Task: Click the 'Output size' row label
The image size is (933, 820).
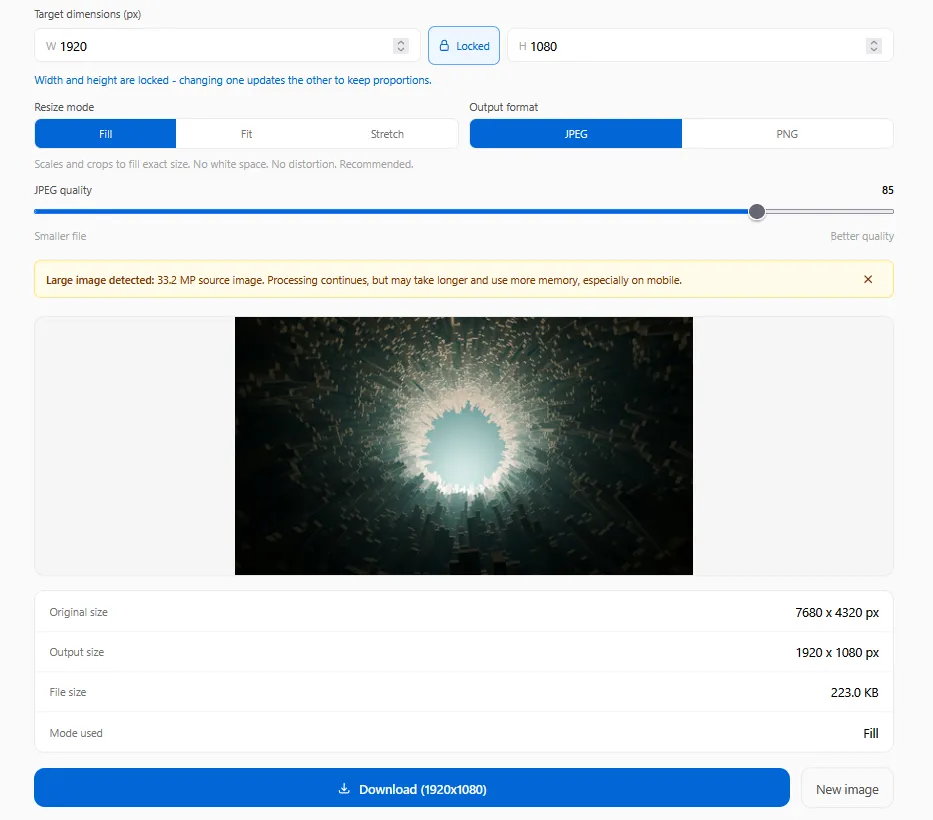Action: 77,652
